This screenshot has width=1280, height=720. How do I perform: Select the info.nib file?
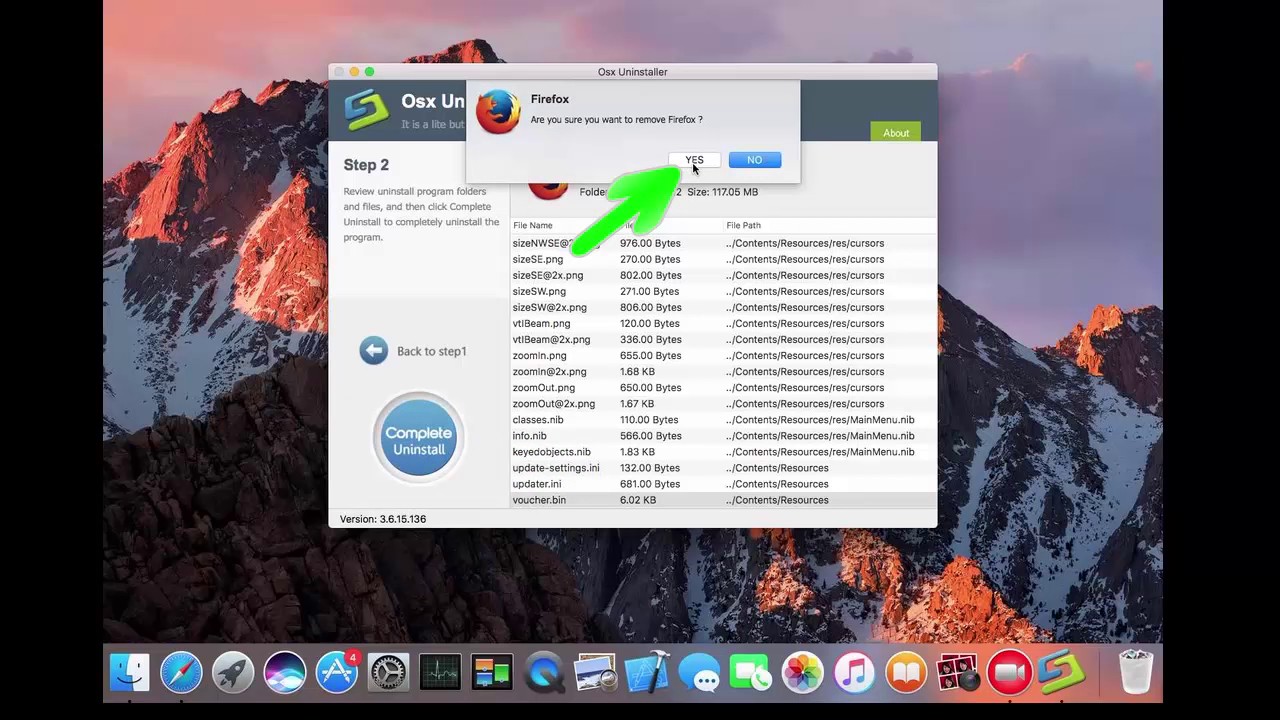pos(724,435)
